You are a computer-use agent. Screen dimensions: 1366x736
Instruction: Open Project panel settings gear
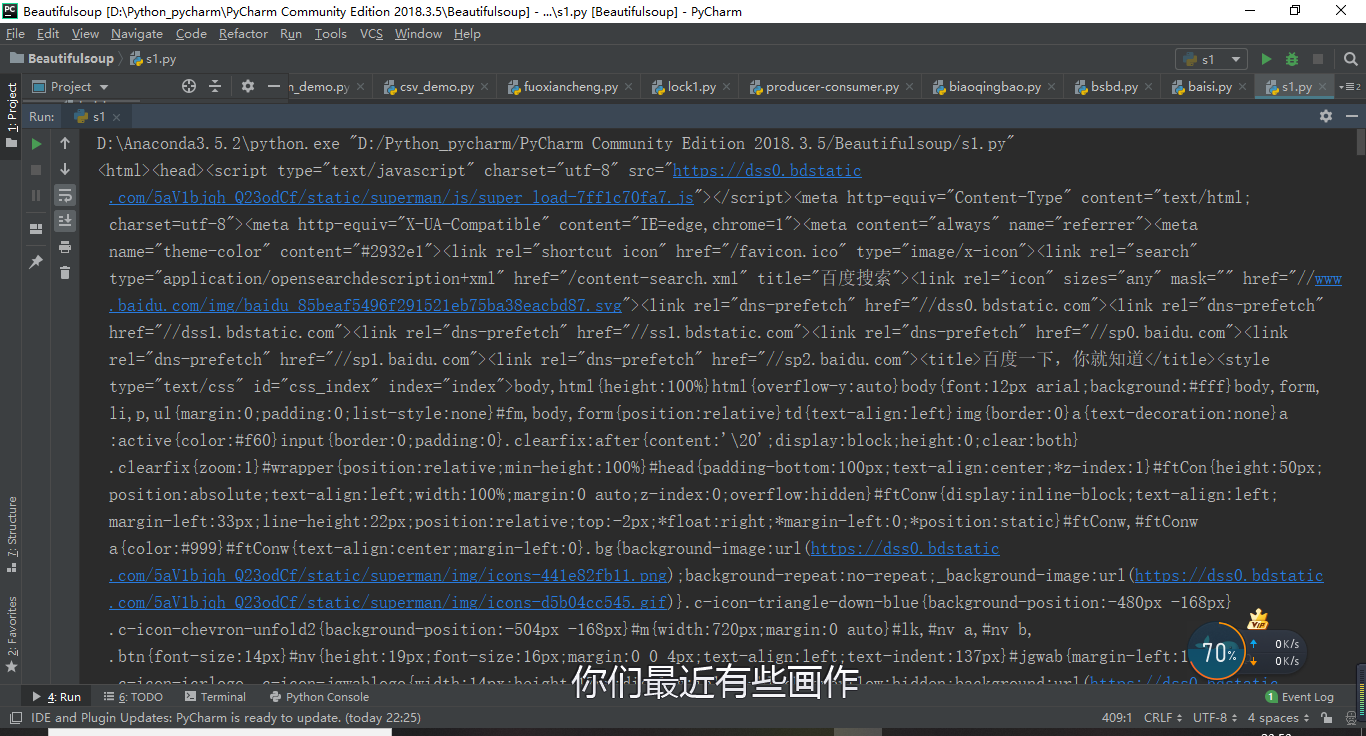248,87
